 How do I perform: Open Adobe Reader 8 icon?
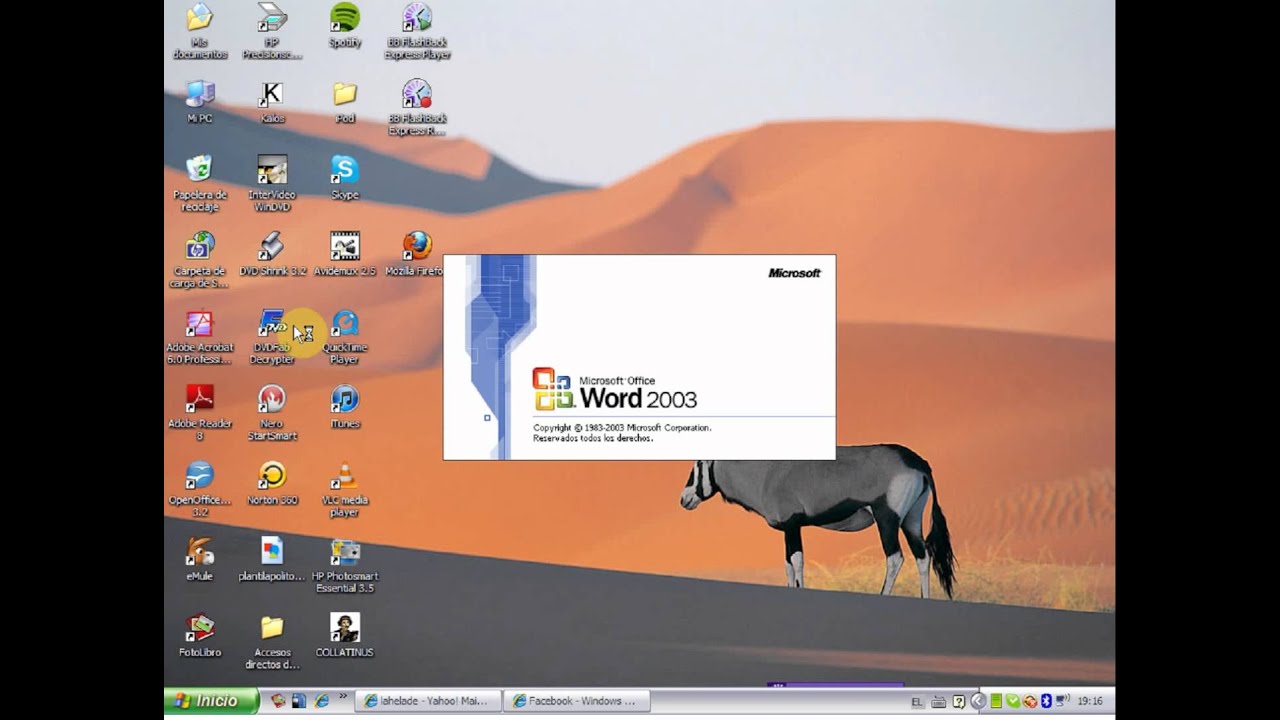pos(200,412)
